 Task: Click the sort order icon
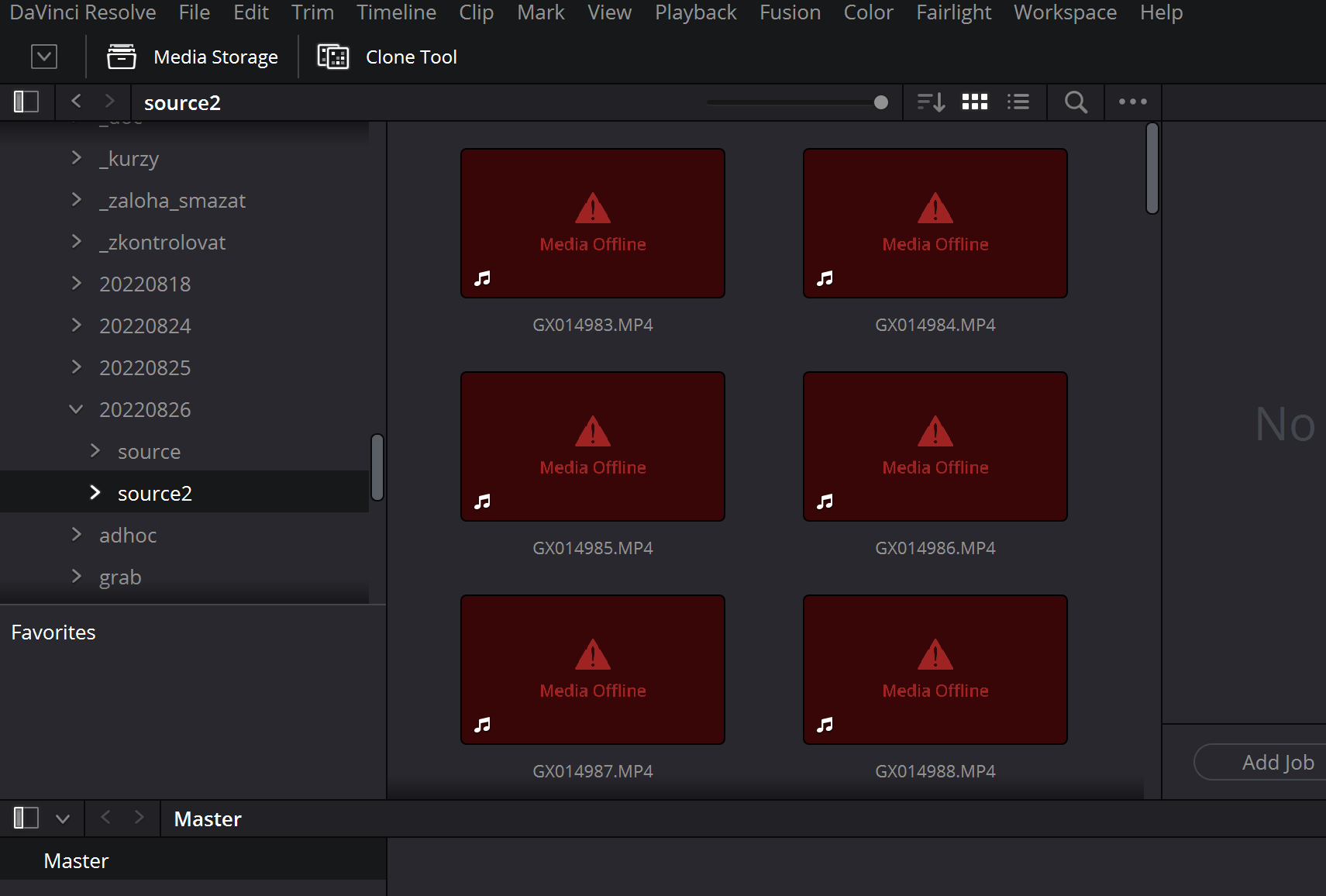pos(931,102)
